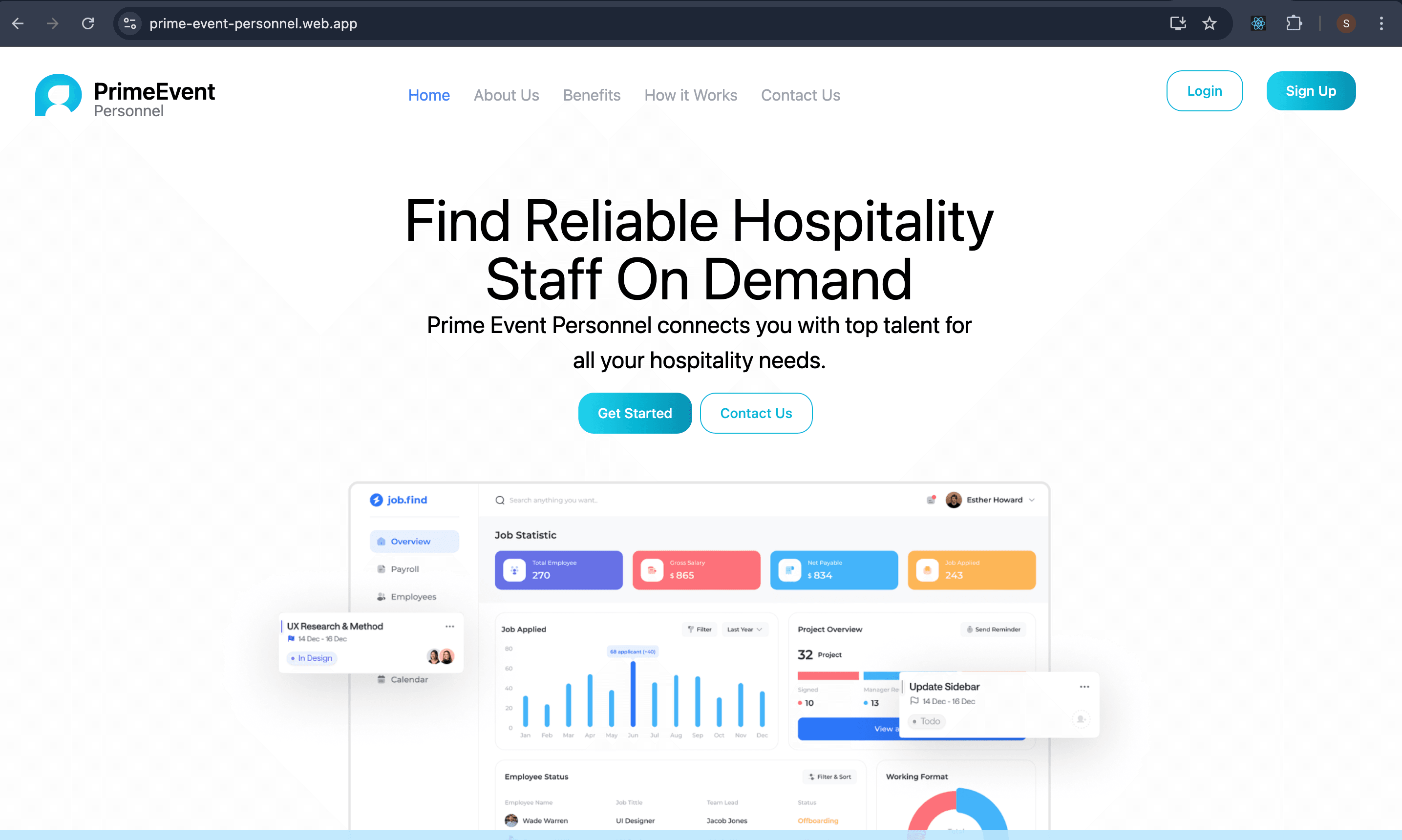Click the In Design status tag
The image size is (1402, 840).
tap(311, 658)
